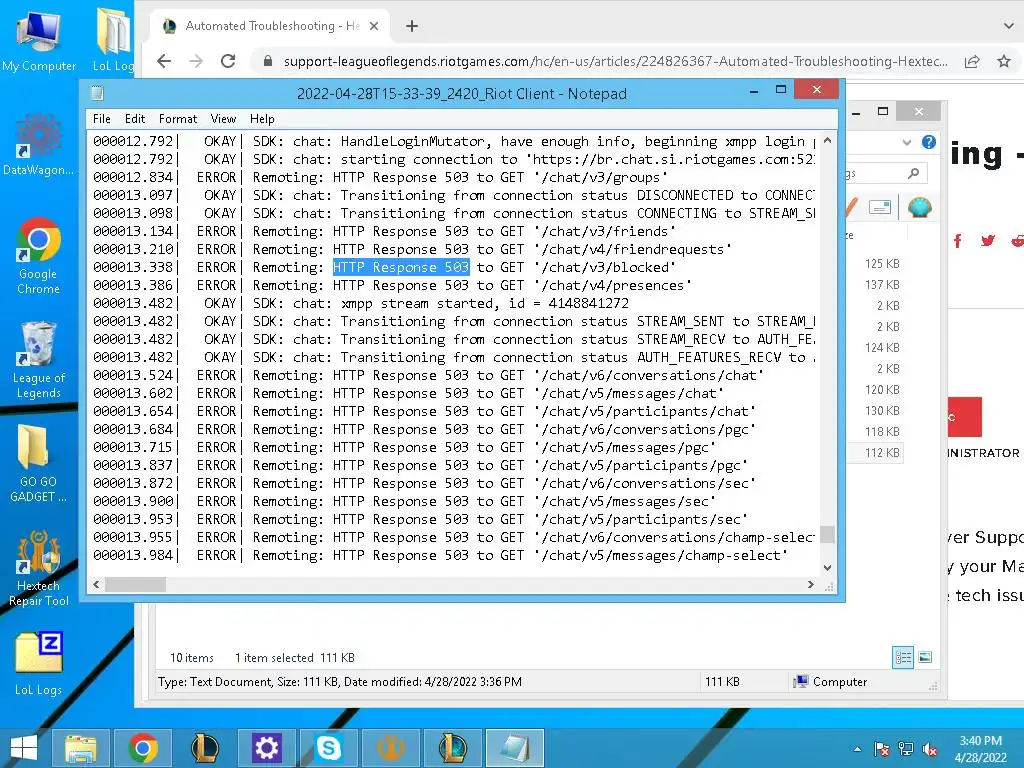This screenshot has height=768, width=1024.
Task: Share article on Facebook icon
Action: click(x=957, y=241)
